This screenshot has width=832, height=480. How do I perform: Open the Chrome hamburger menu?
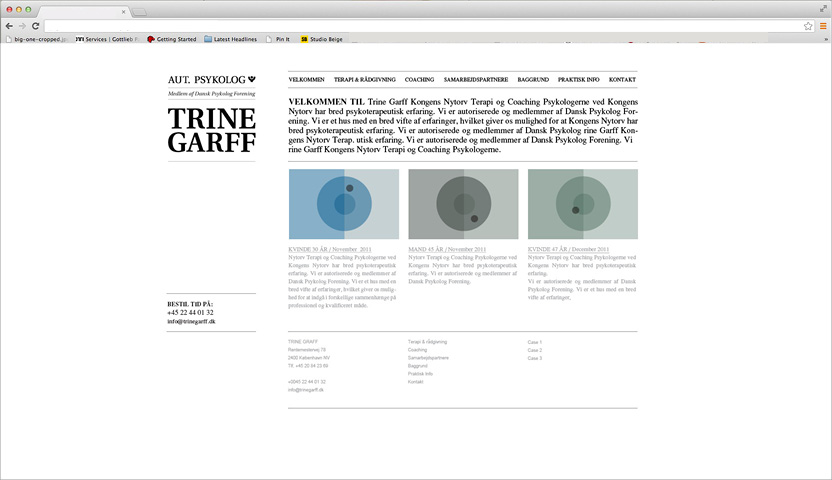823,26
